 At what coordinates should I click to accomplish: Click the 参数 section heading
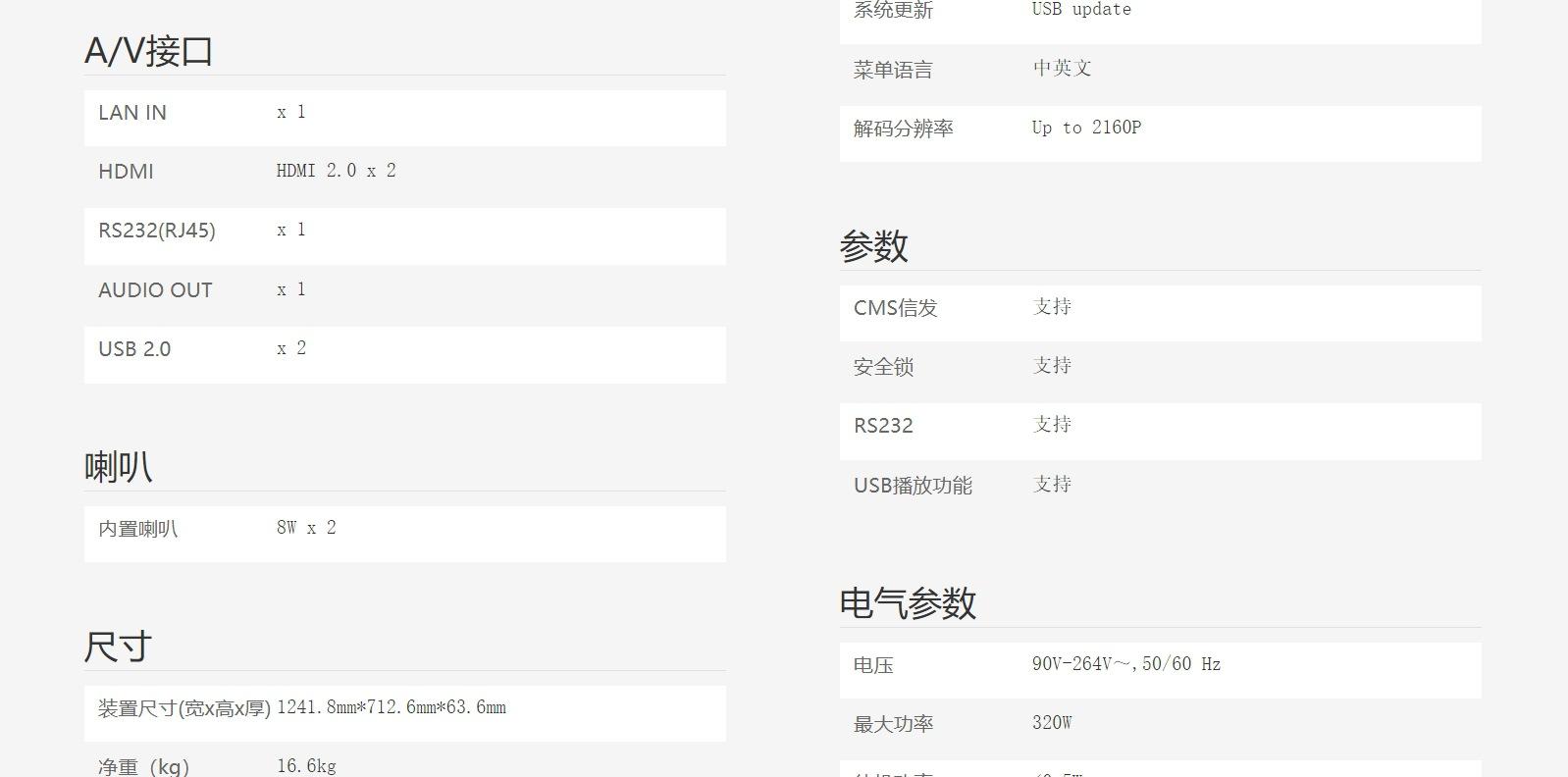(873, 246)
